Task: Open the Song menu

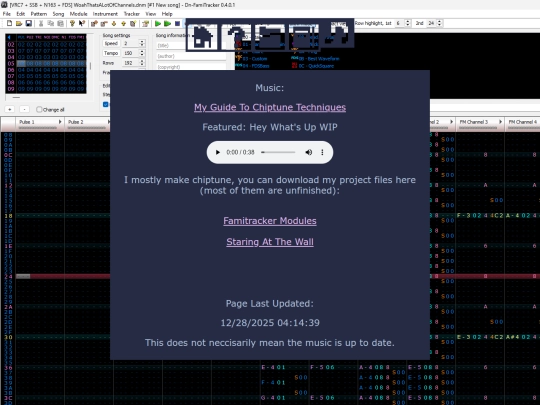Action: [x=58, y=14]
